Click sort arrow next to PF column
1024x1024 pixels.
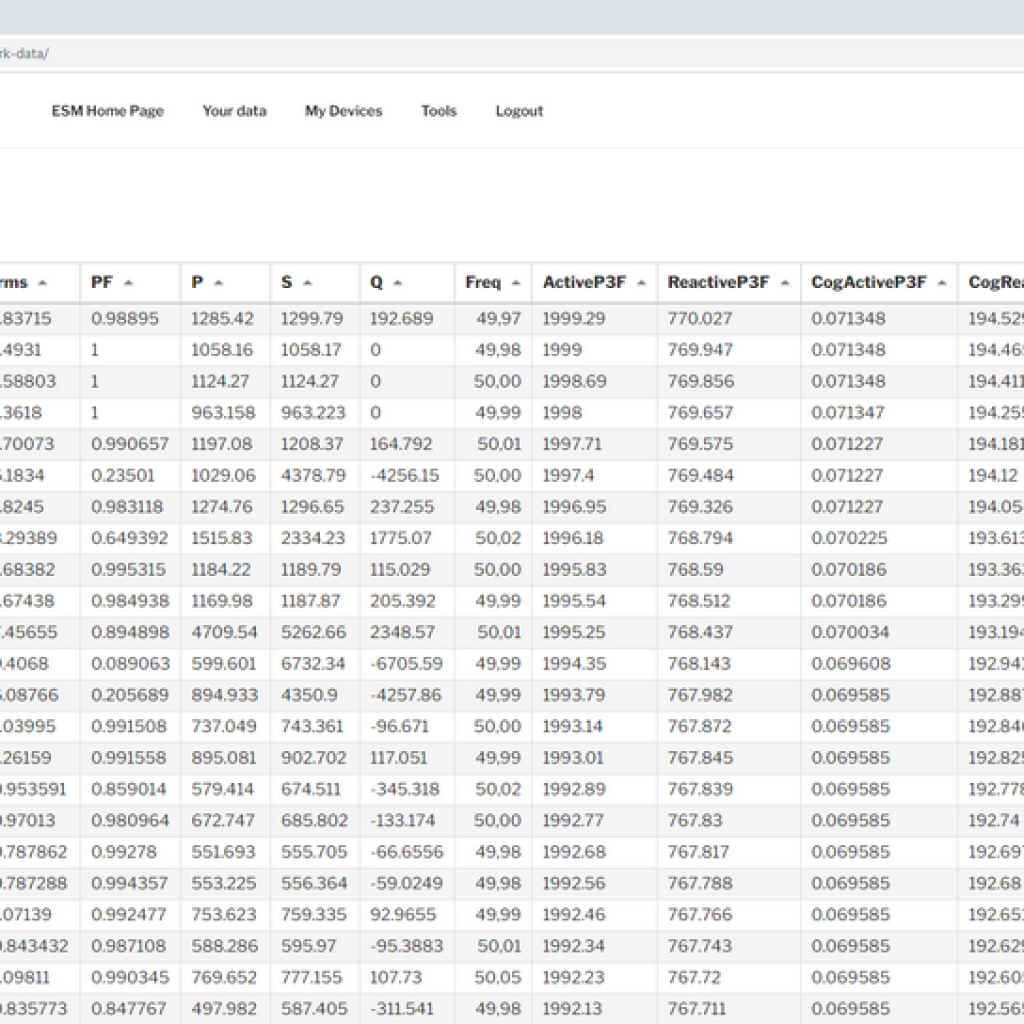(128, 283)
